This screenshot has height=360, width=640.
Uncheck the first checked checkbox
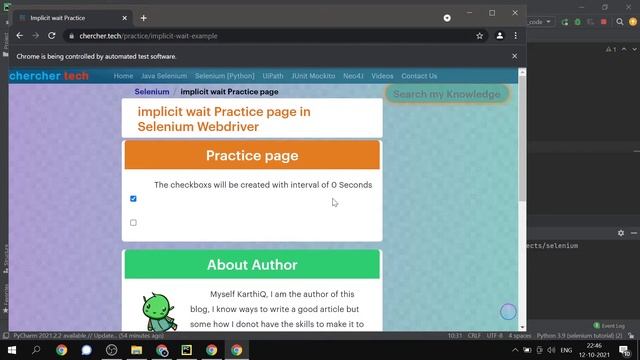[x=133, y=199]
